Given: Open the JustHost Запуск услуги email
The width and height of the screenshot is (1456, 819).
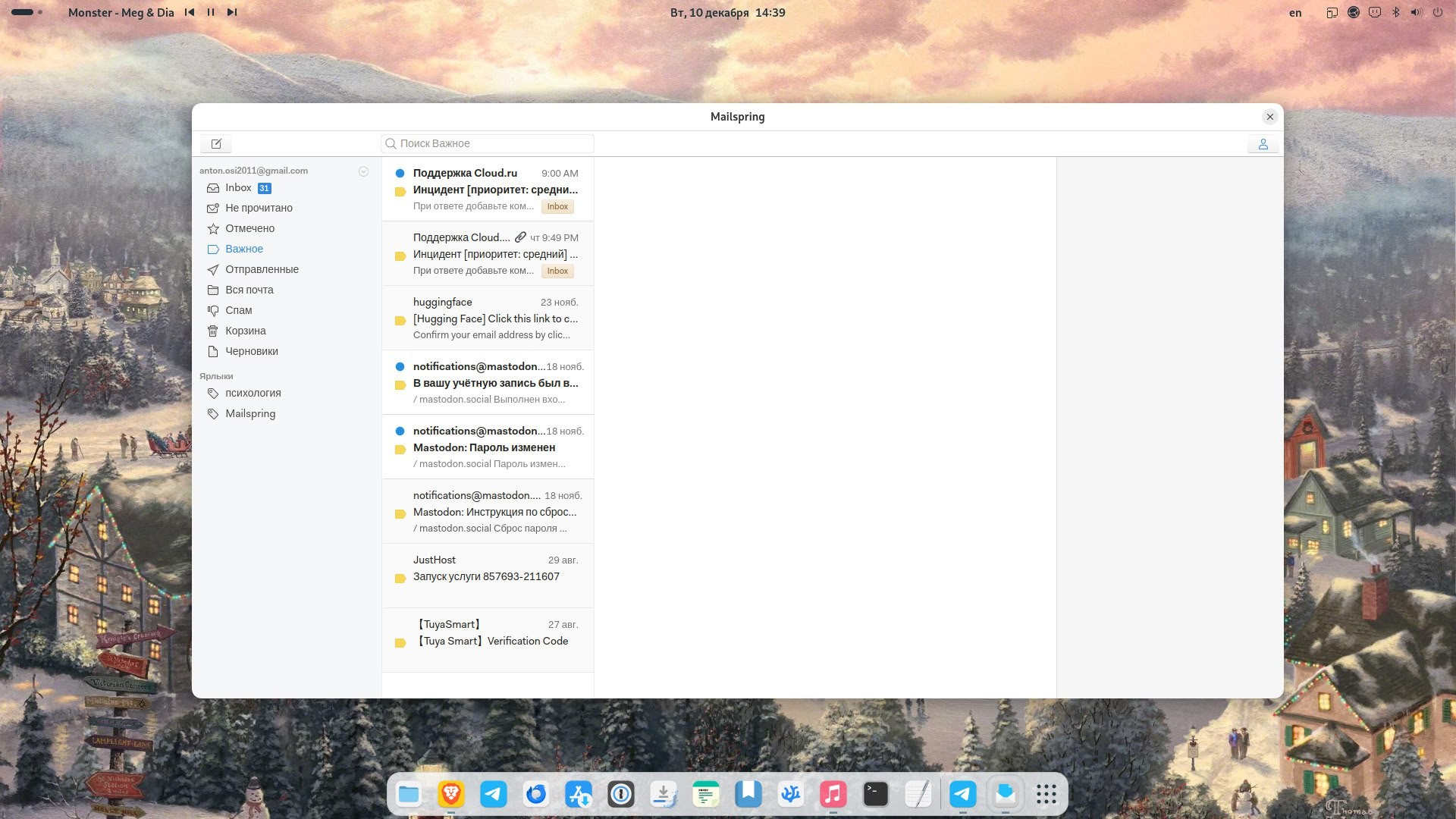Looking at the screenshot, I should click(x=488, y=576).
